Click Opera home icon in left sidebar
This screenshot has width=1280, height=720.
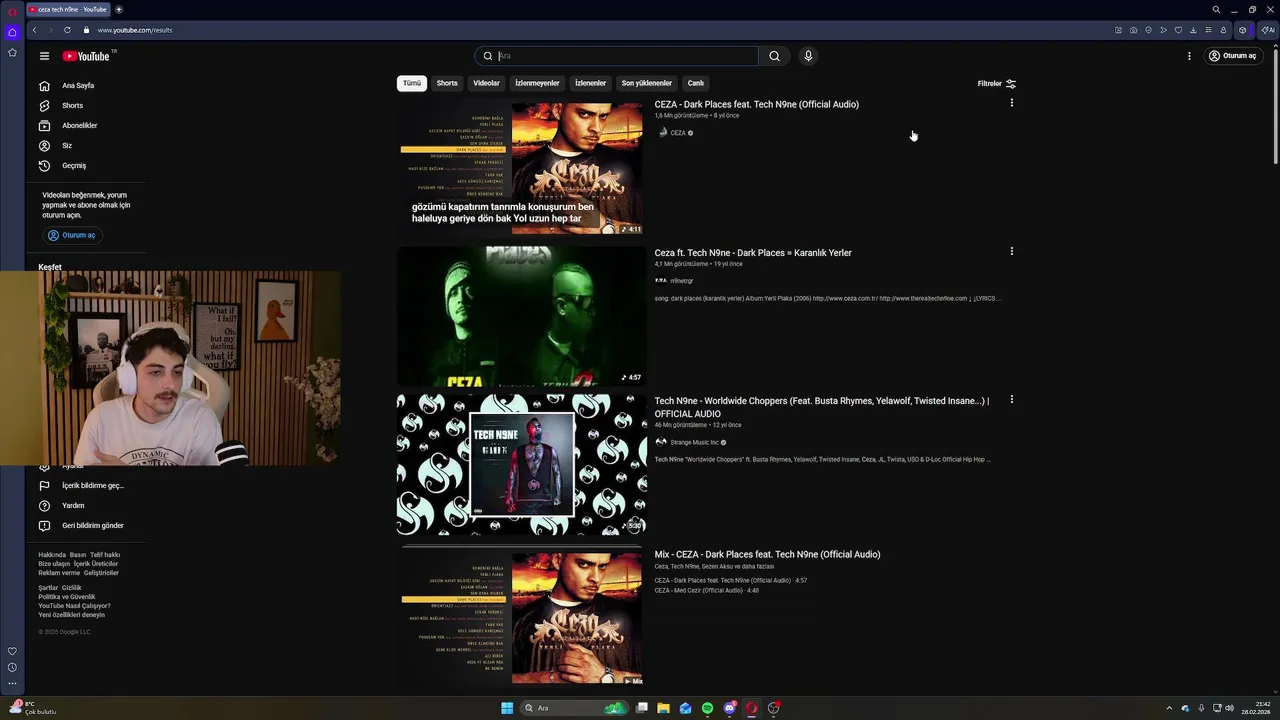pos(12,32)
